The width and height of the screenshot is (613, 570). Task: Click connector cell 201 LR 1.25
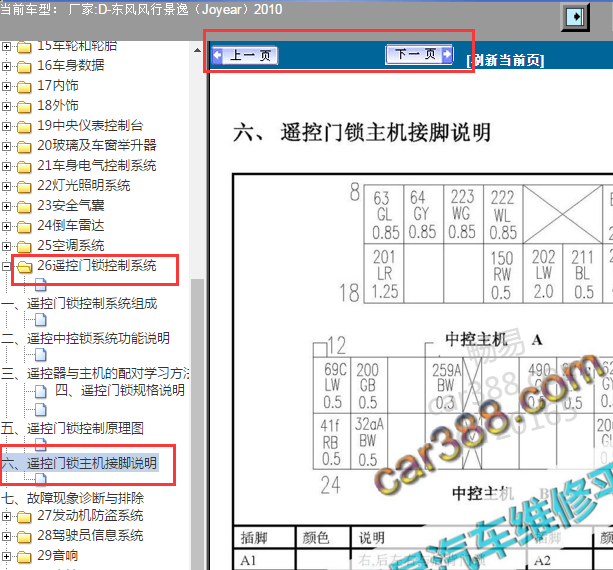coord(384,274)
